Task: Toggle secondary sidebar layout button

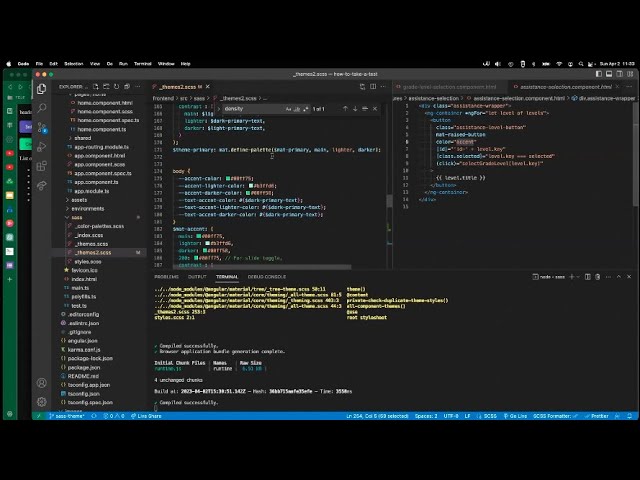Action: pyautogui.click(x=620, y=74)
